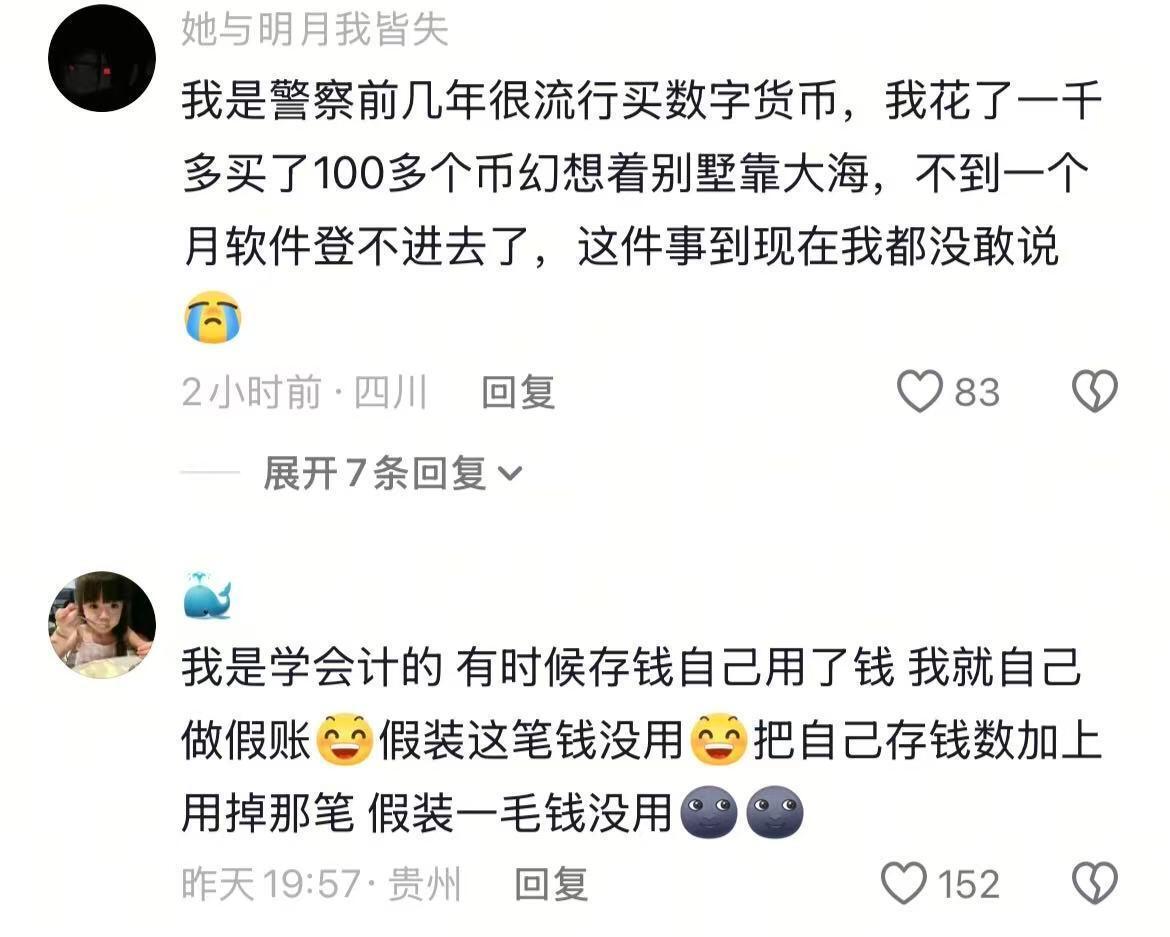Screen dimensions: 1170x937
Task: Click the first dark moon face emoji
Action: tap(709, 812)
